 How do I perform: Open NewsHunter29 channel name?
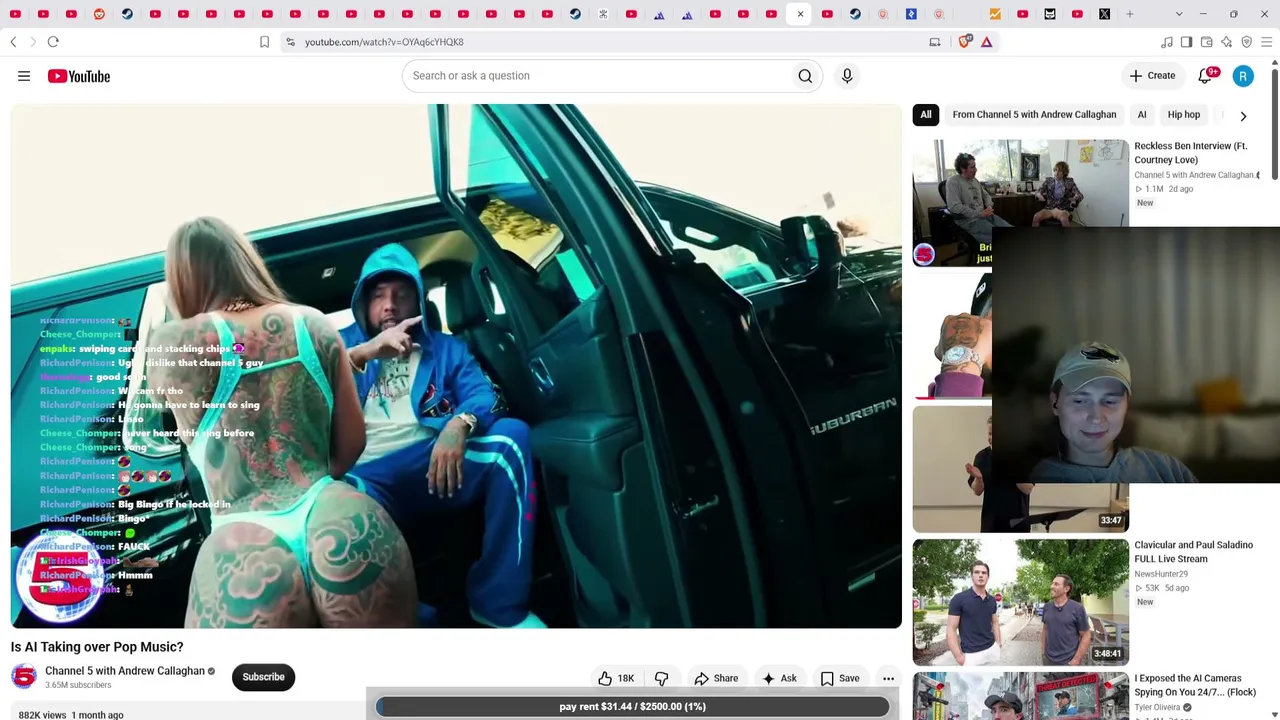(1161, 574)
